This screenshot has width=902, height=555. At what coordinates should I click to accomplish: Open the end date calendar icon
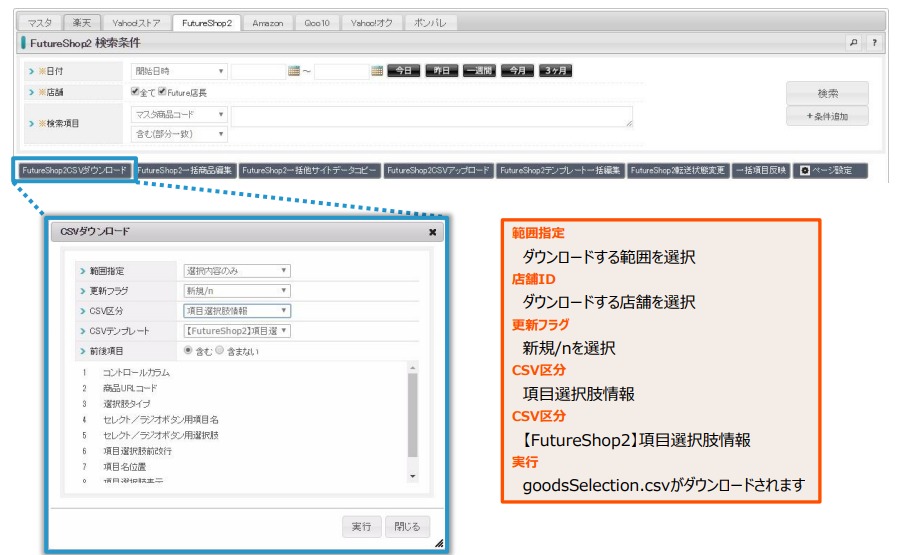[x=377, y=71]
